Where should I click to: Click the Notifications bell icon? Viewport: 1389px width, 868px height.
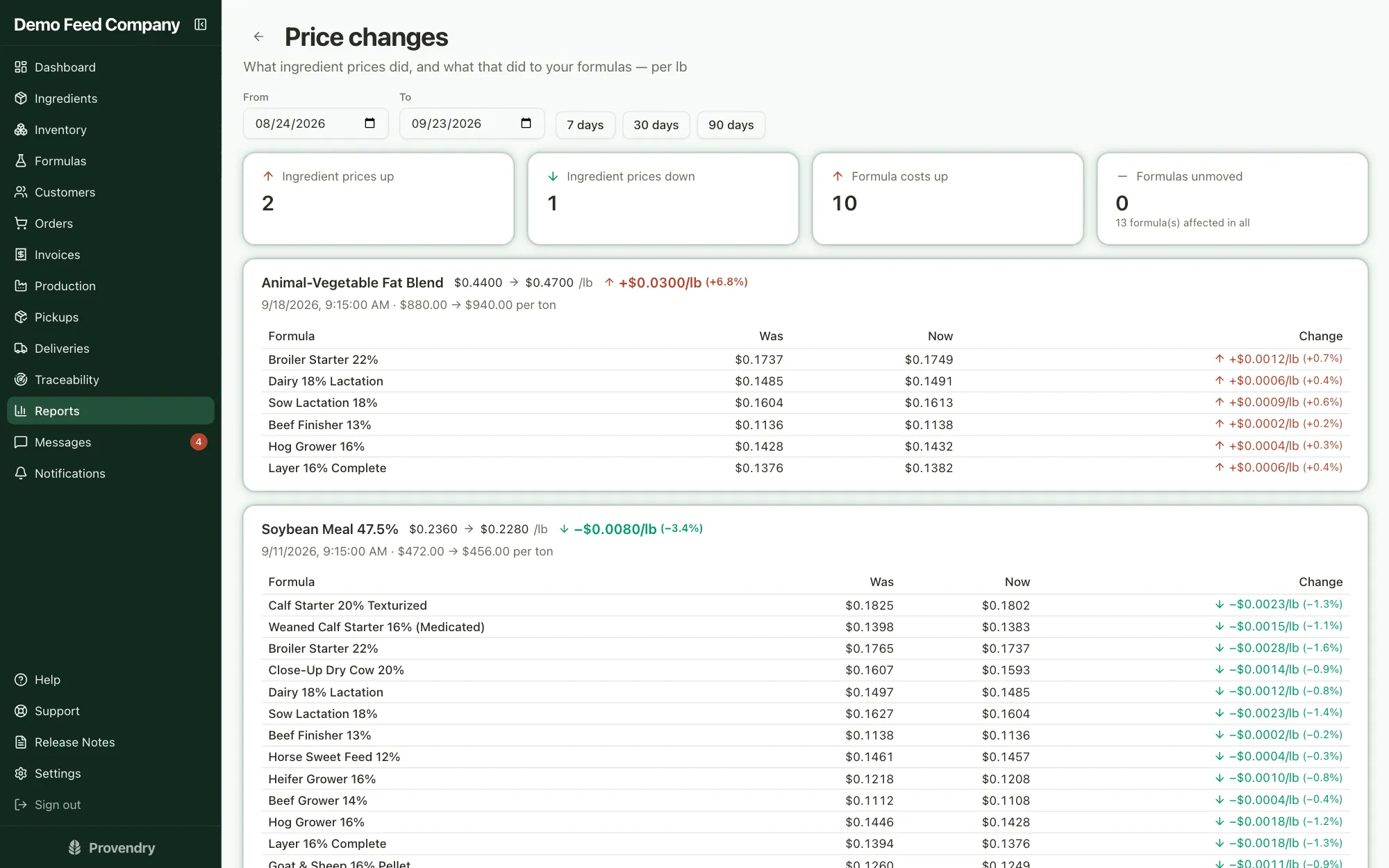tap(21, 473)
